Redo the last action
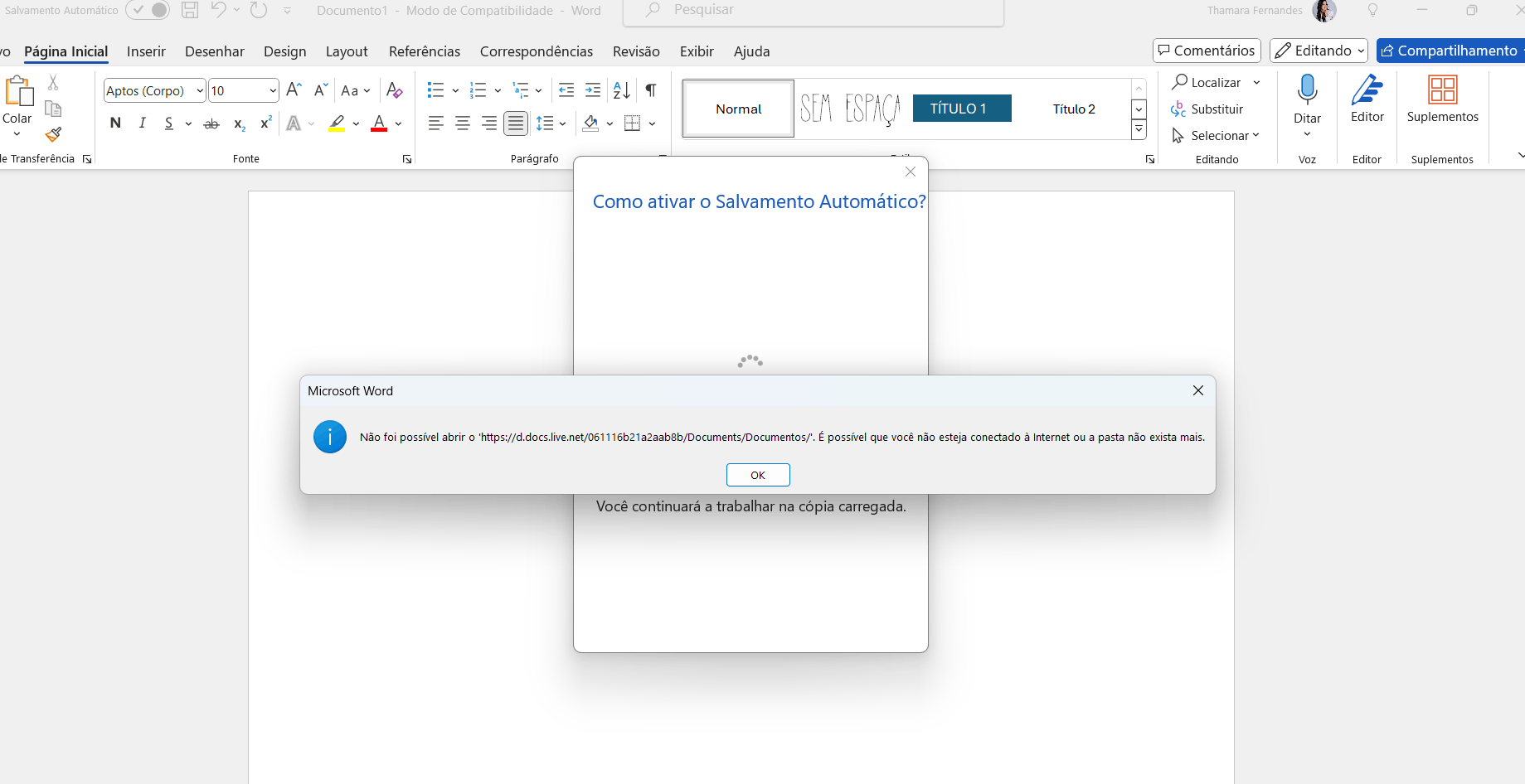Viewport: 1525px width, 784px height. pyautogui.click(x=259, y=10)
